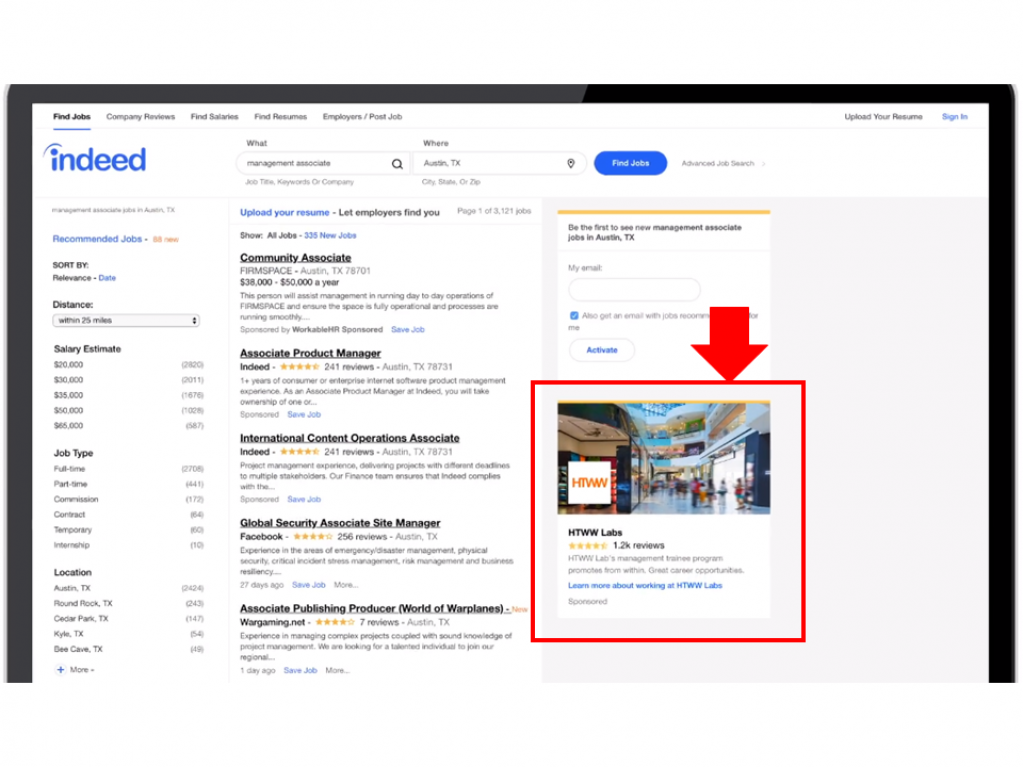
Task: Click the plus icon beside More locations
Action: (61, 669)
